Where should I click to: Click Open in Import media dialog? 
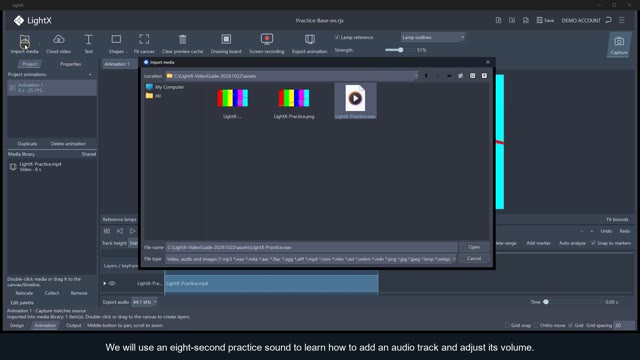click(474, 247)
